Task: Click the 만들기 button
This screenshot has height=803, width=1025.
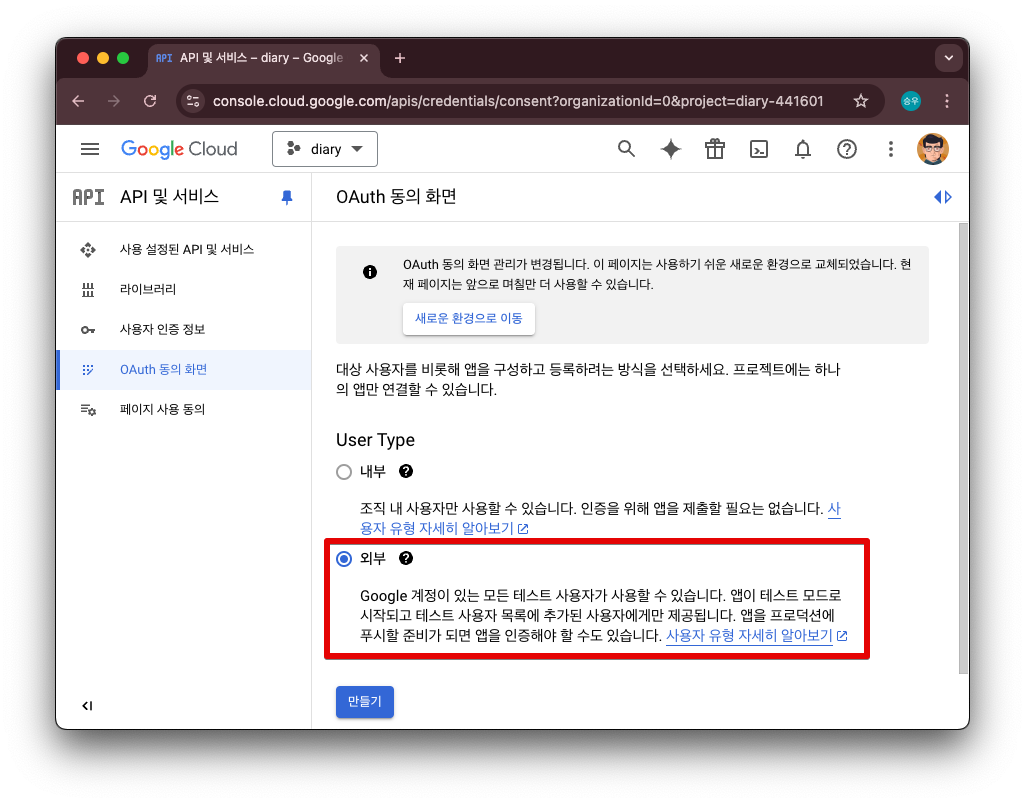Action: pos(365,702)
